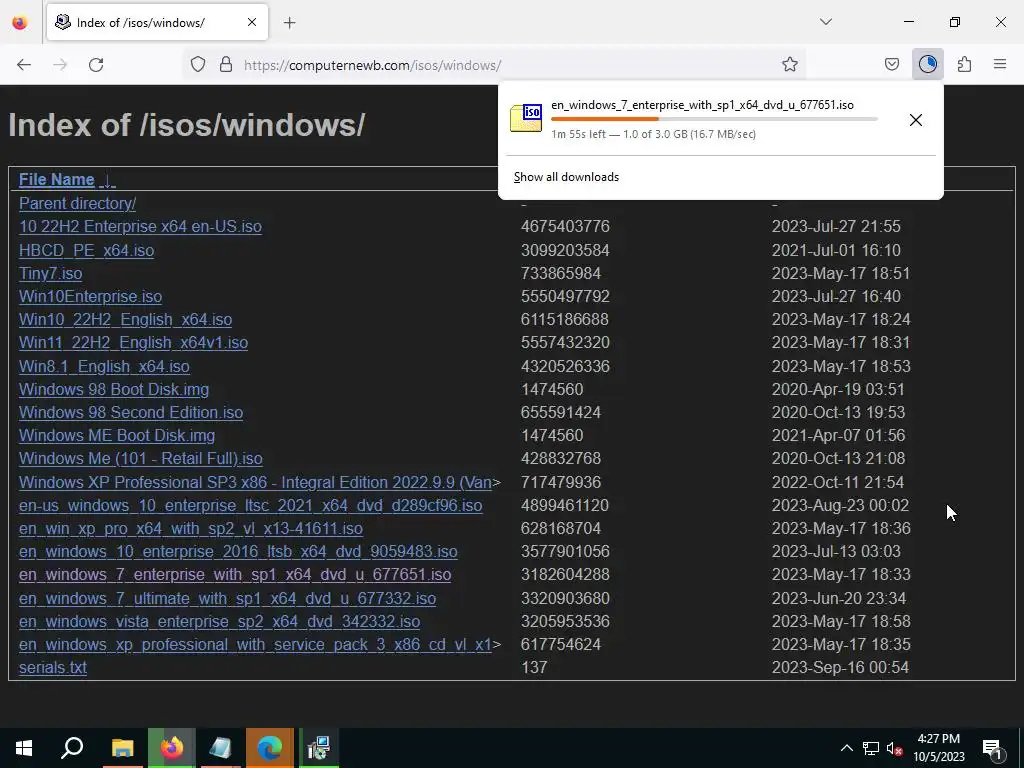Expand the list all tabs chevron
This screenshot has width=1024, height=768.
825,22
